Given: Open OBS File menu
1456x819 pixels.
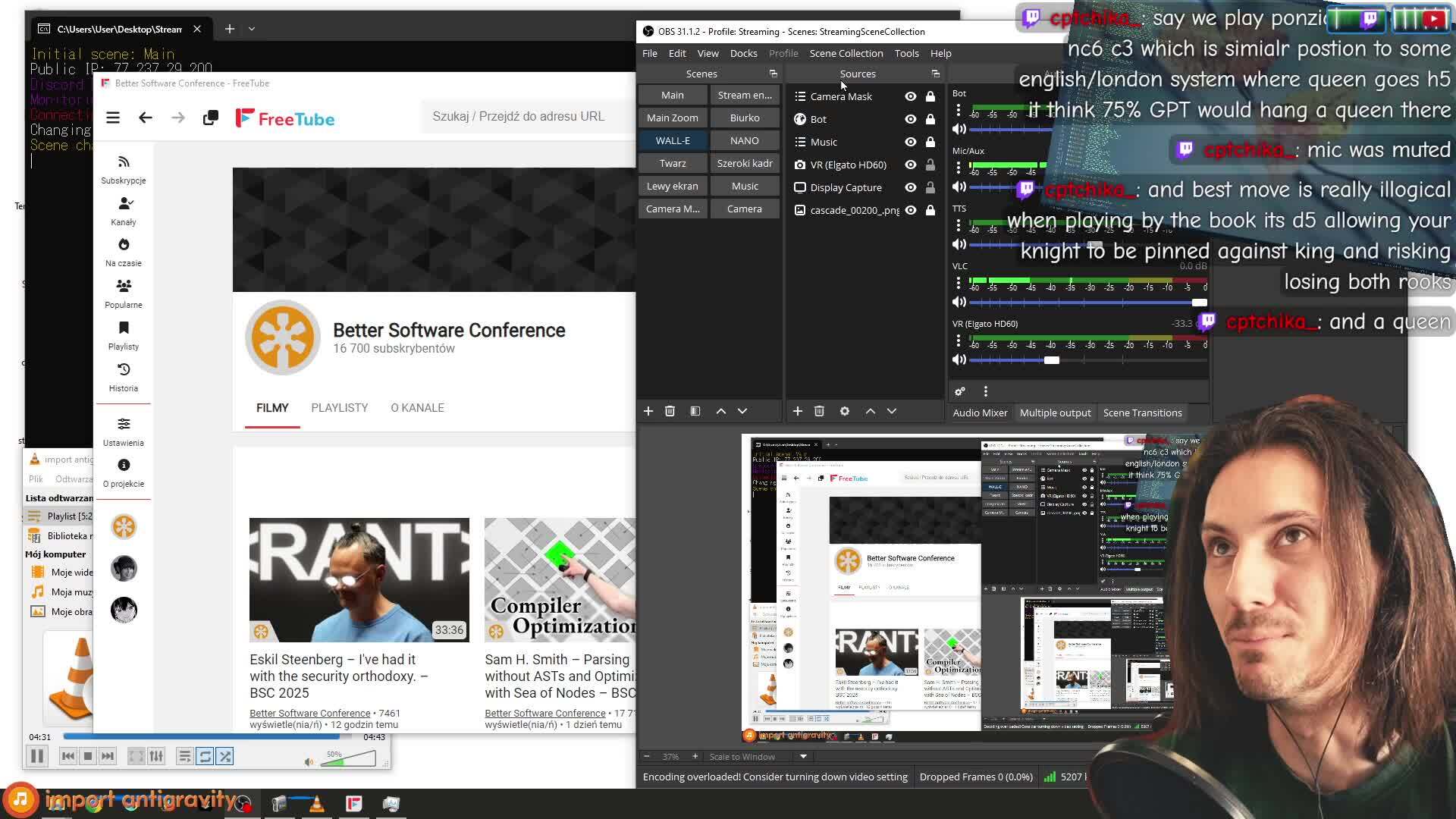Looking at the screenshot, I should click(650, 53).
